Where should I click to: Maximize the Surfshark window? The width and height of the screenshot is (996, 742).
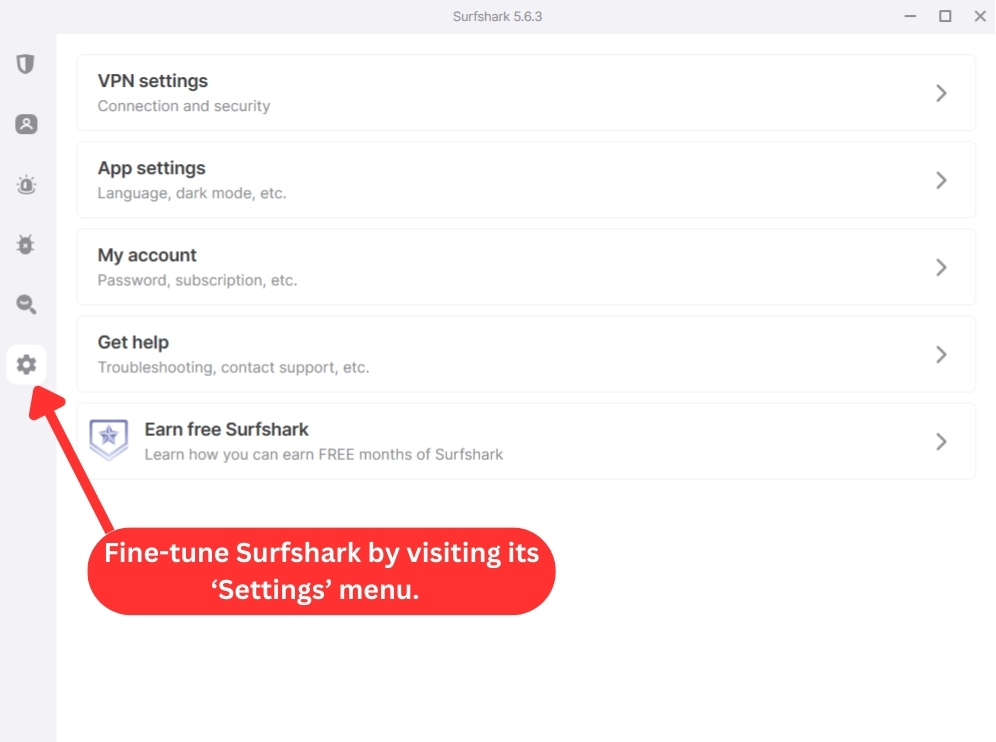[945, 17]
